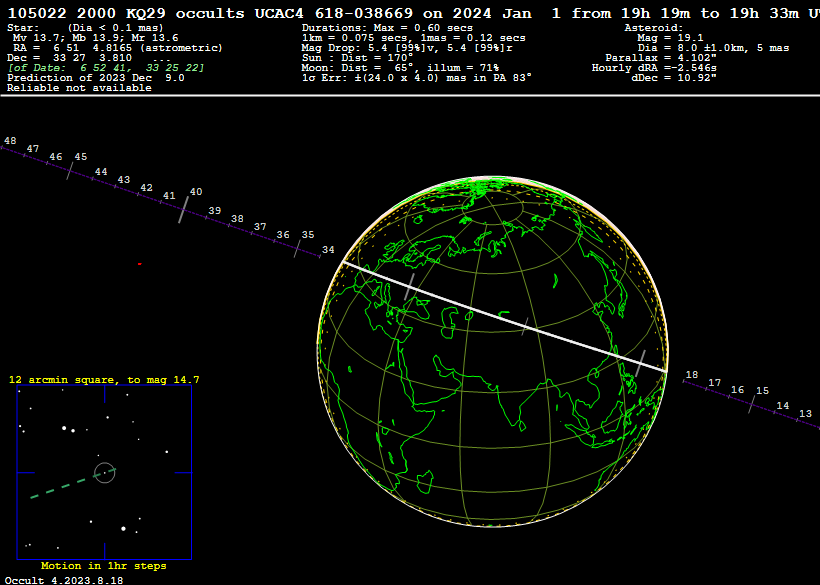
Task: Click 'Prediction of 2023 Dec 9.0'
Action: click(96, 77)
